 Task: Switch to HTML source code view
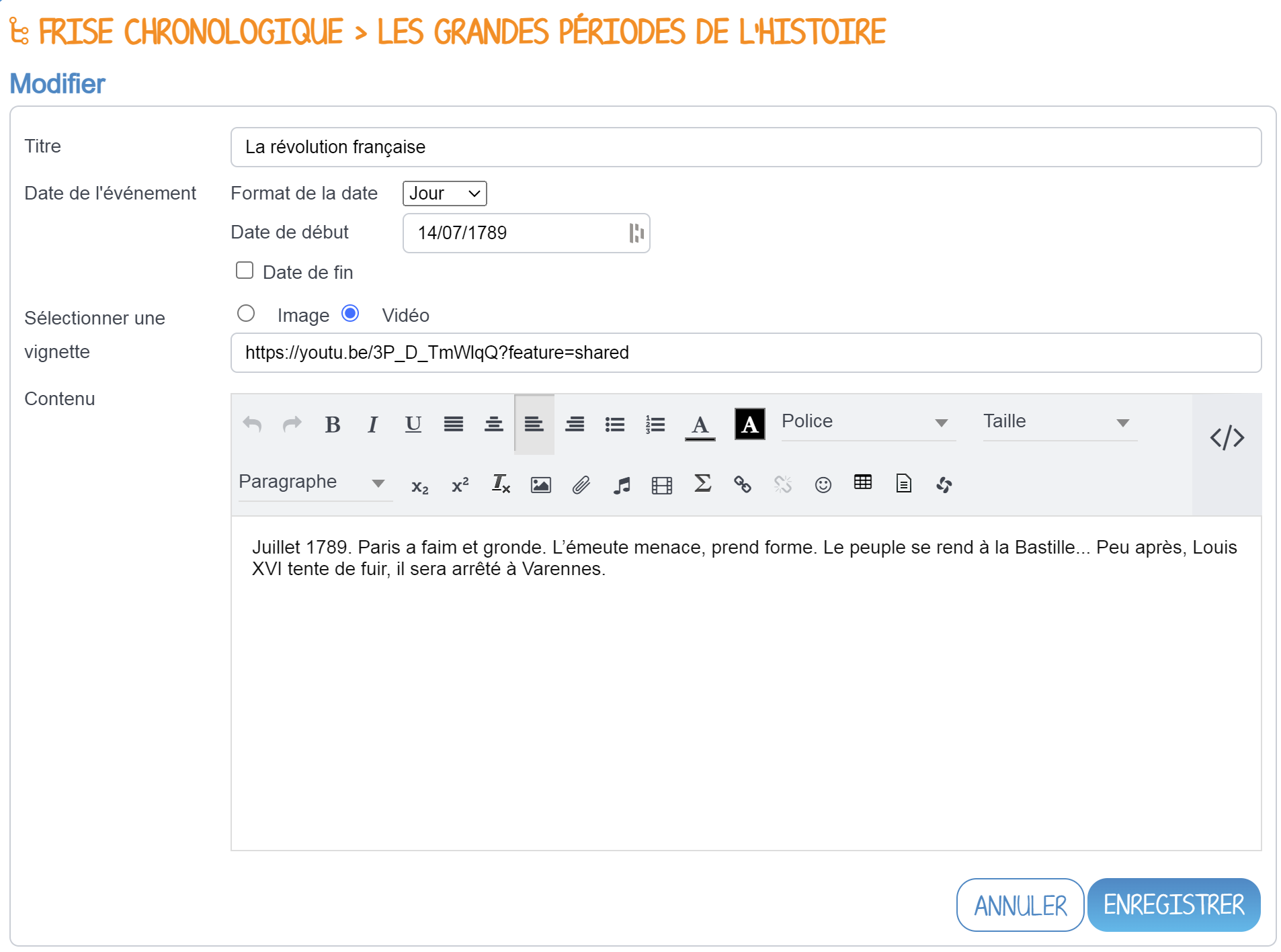1227,437
